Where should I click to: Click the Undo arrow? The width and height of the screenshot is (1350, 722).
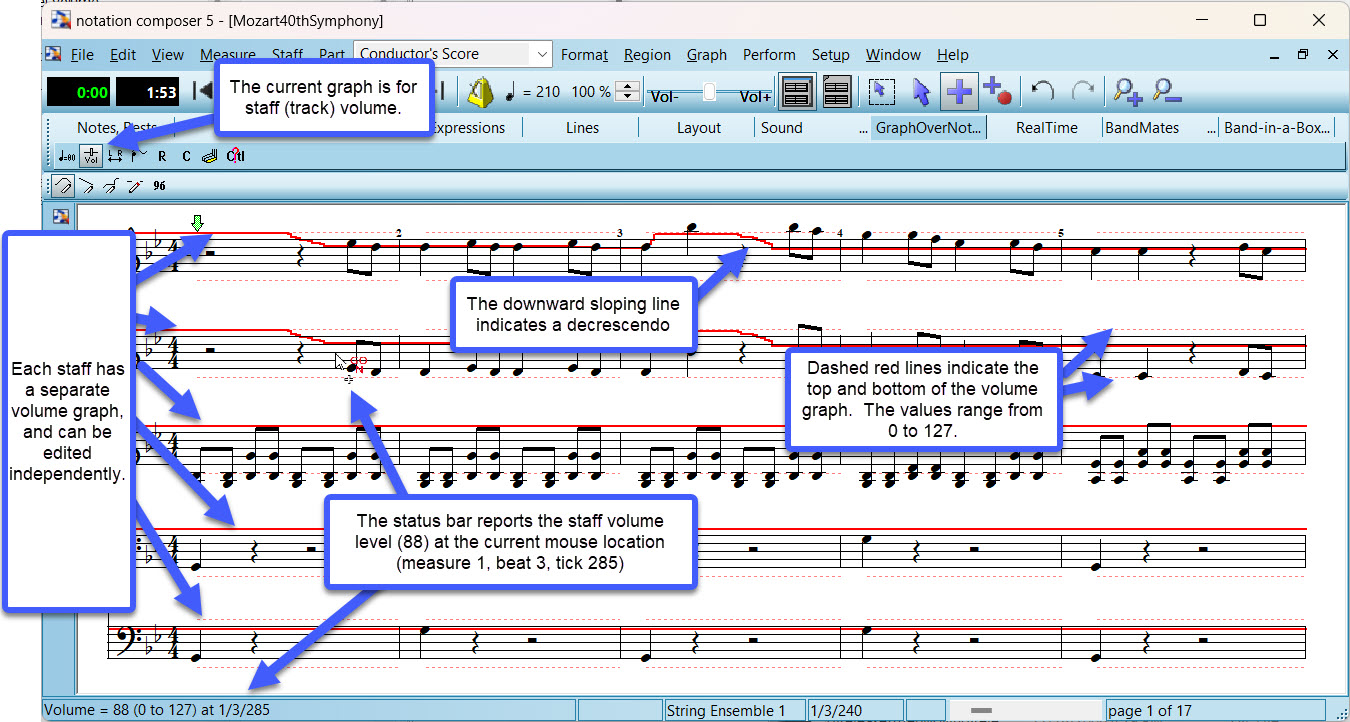tap(1043, 92)
